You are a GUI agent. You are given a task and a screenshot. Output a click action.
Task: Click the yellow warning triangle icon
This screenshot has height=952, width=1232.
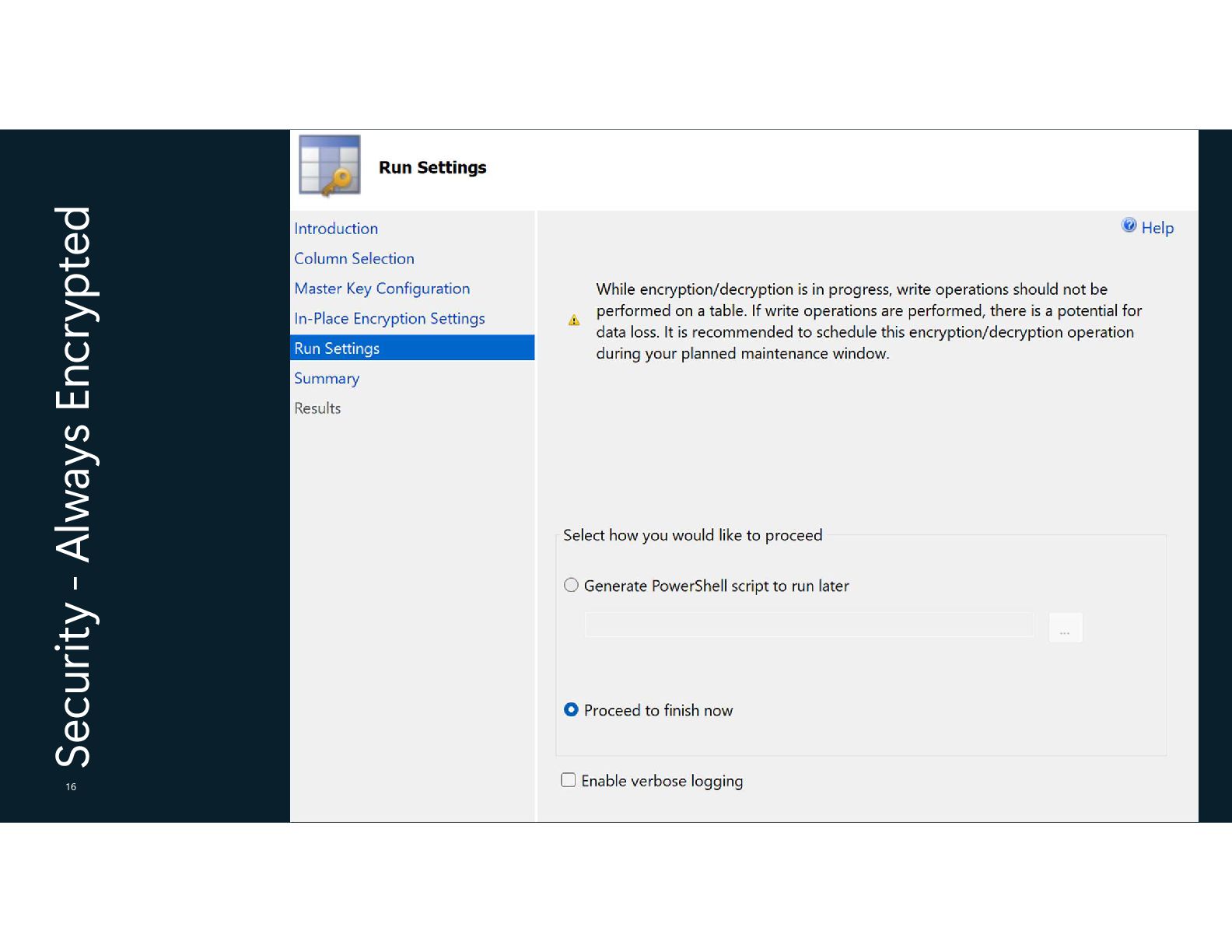pyautogui.click(x=574, y=320)
